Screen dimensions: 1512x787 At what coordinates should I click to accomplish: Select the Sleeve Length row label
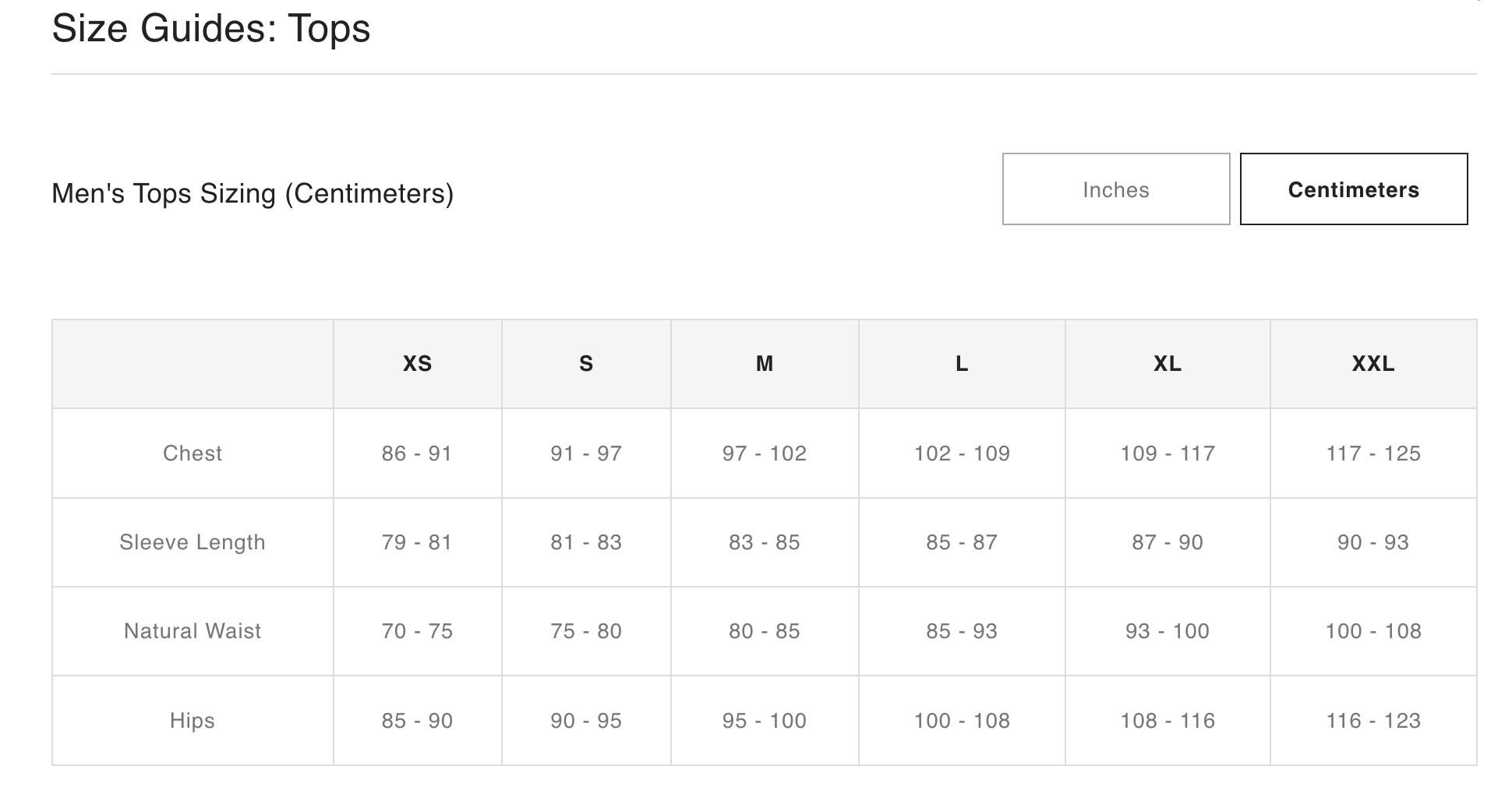click(193, 542)
